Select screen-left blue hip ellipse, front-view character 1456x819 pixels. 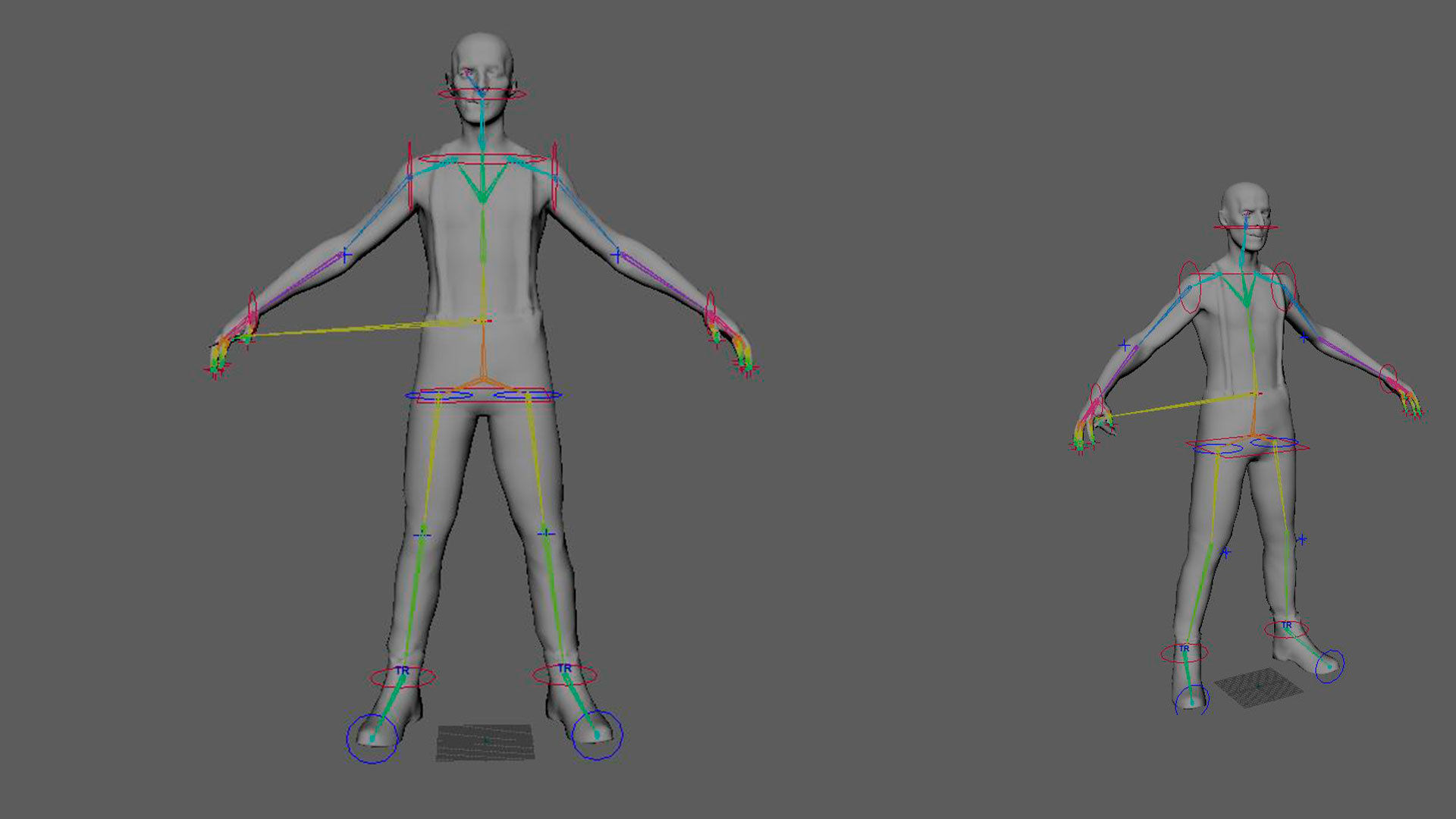pyautogui.click(x=438, y=395)
